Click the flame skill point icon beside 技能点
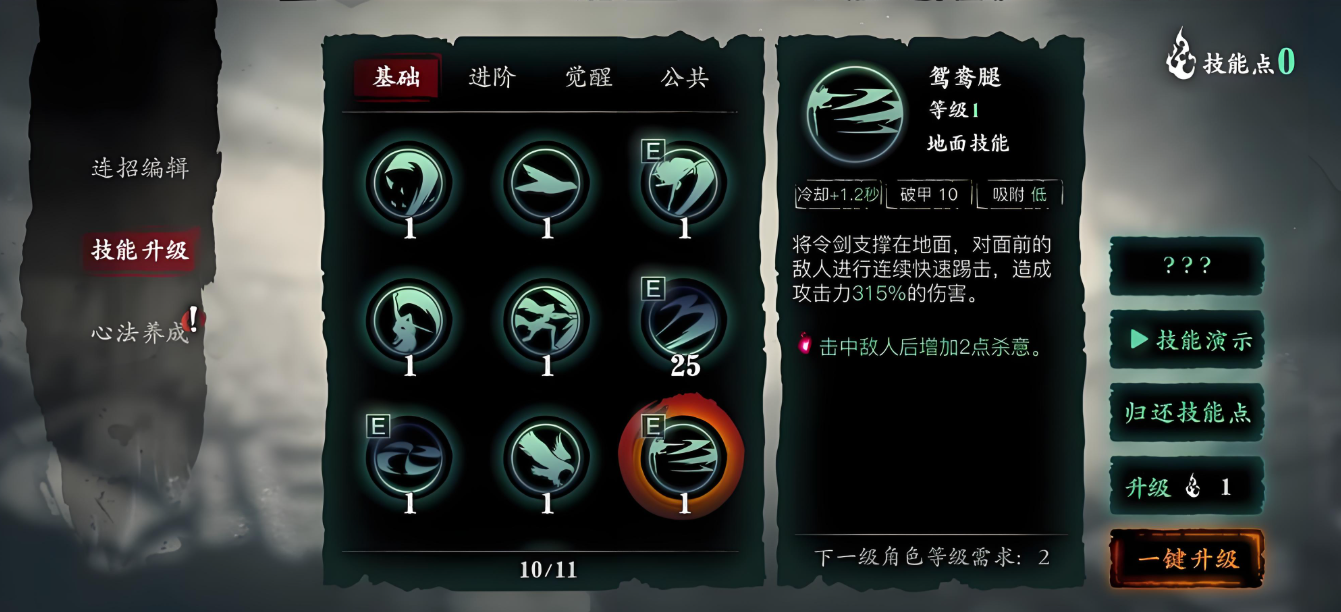 (1181, 55)
